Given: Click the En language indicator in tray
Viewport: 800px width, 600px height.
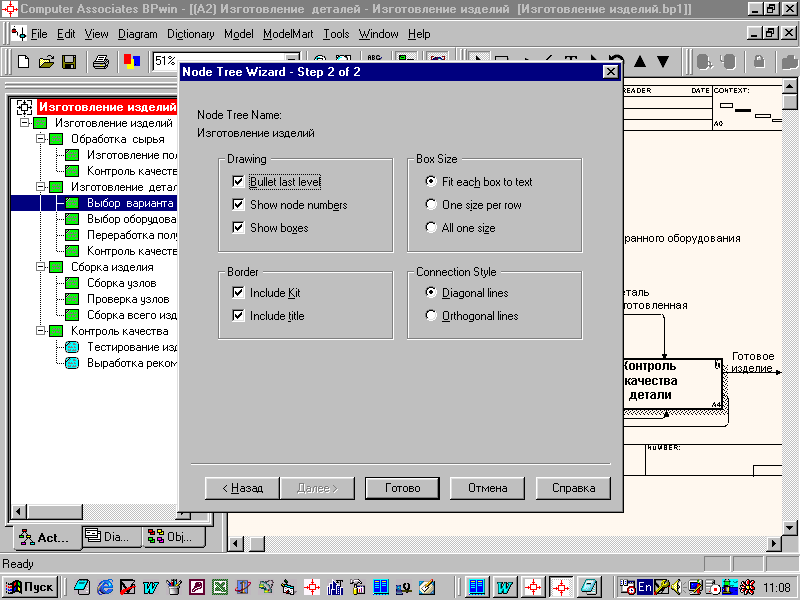Looking at the screenshot, I should click(645, 587).
